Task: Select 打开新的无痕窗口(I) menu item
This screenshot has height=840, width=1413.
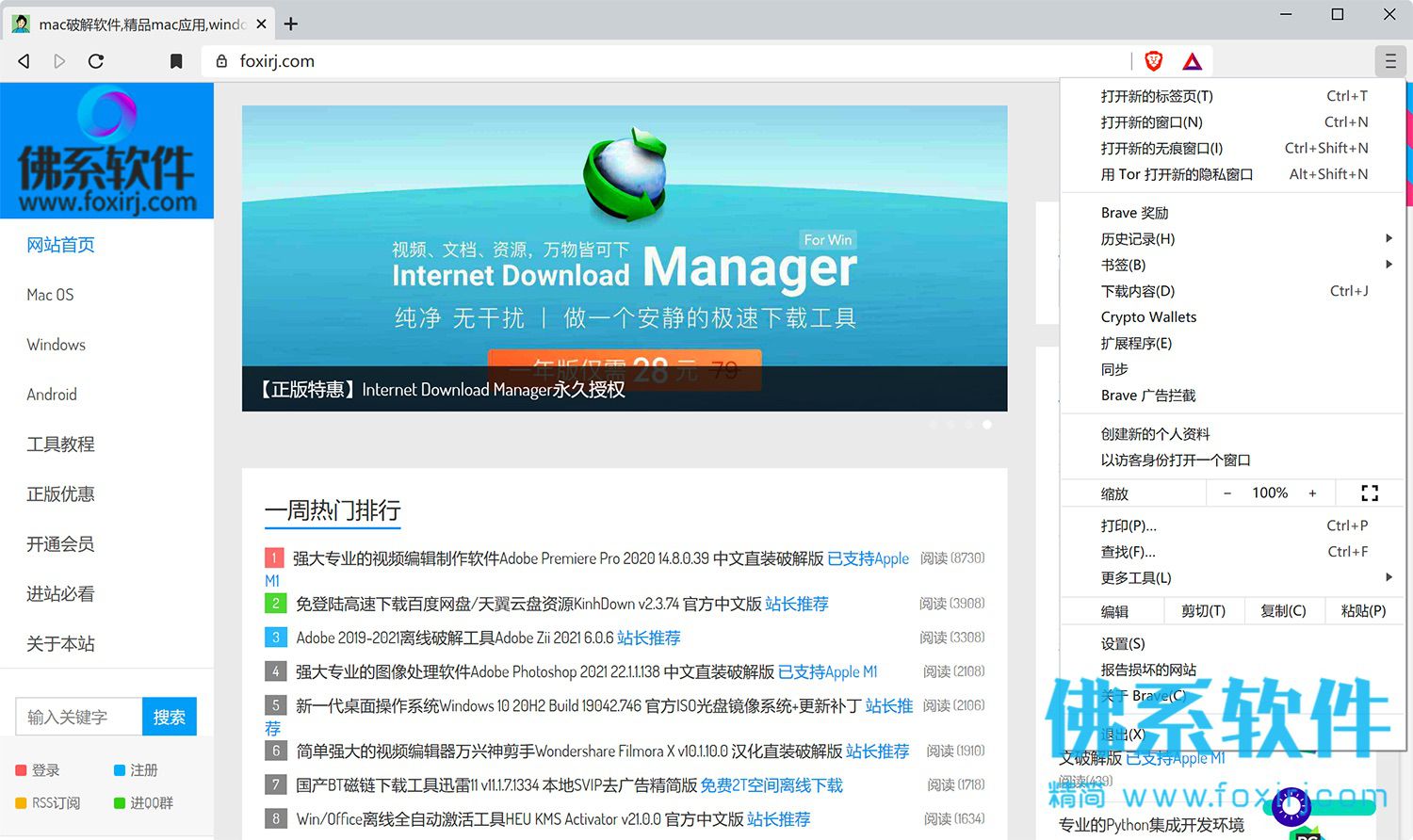Action: (1233, 148)
